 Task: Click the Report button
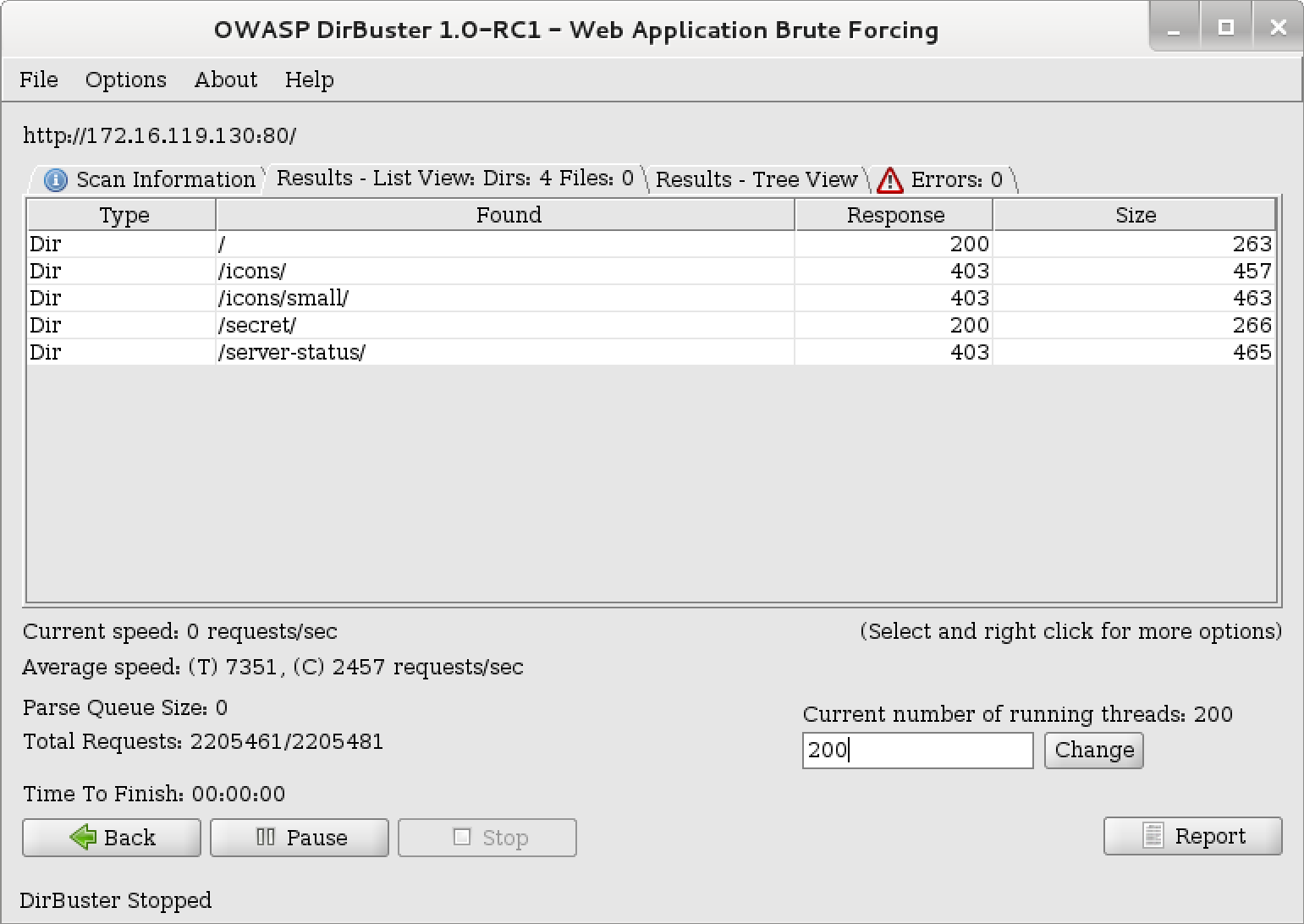pyautogui.click(x=1193, y=836)
